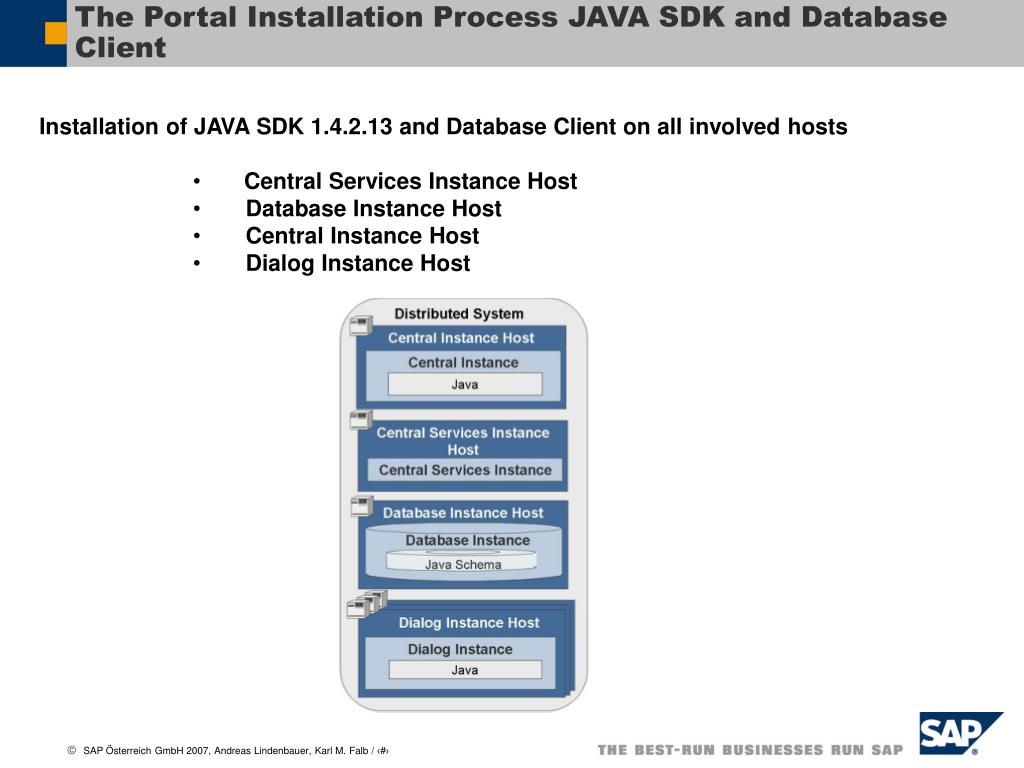Select the bullet 'Central Instance Host'
The height and width of the screenshot is (768, 1024).
362,236
